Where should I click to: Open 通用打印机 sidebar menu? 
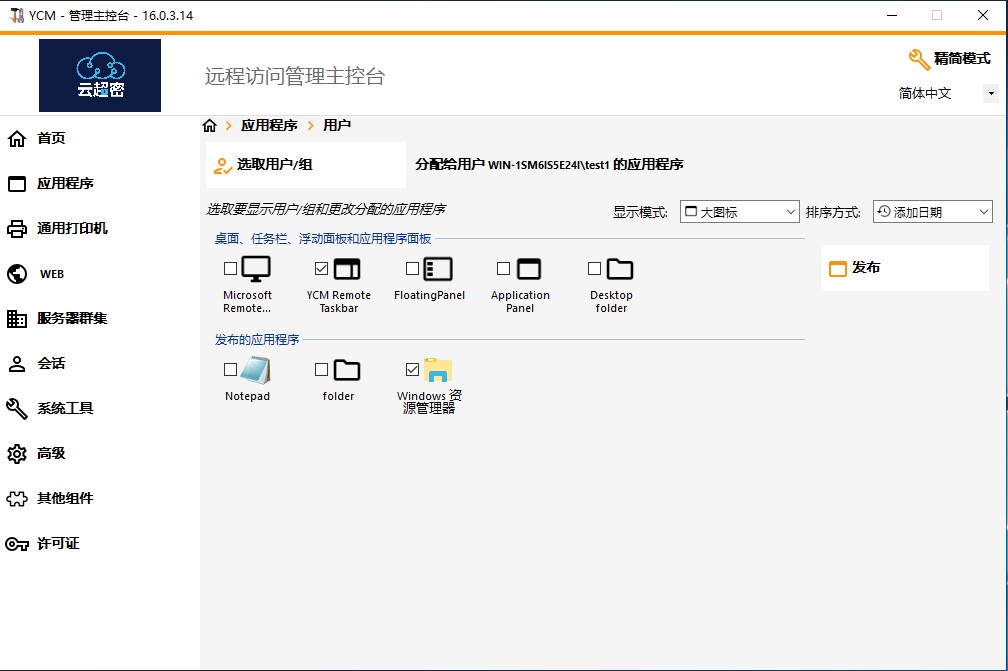coord(72,229)
